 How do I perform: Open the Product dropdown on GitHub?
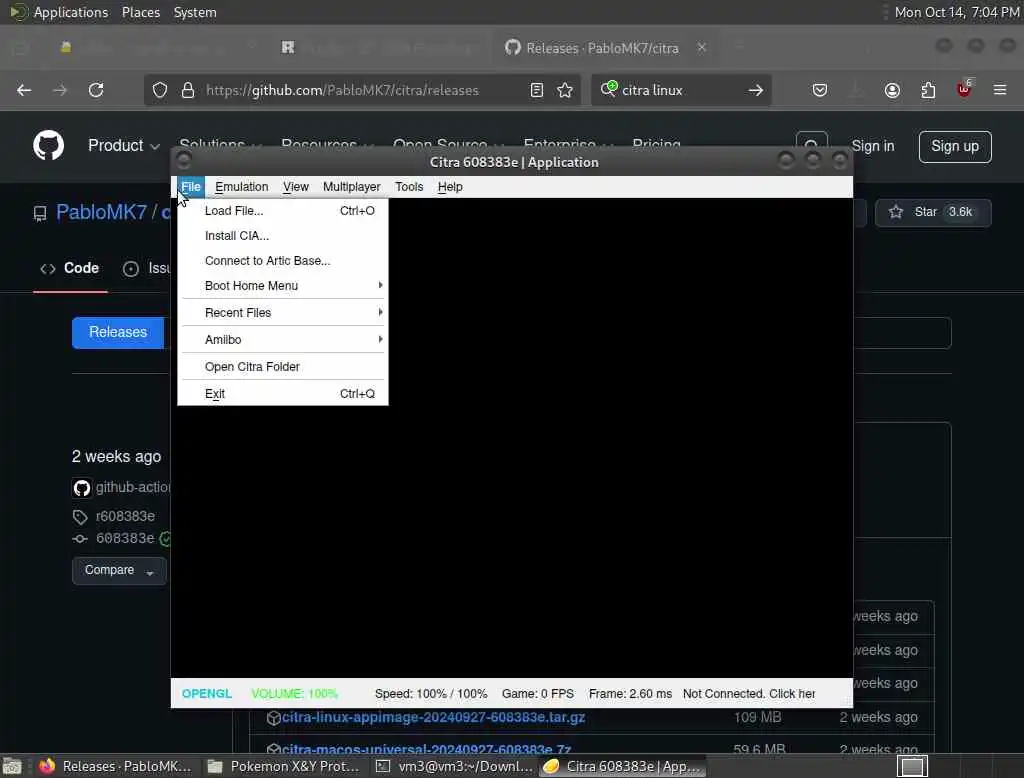[123, 145]
